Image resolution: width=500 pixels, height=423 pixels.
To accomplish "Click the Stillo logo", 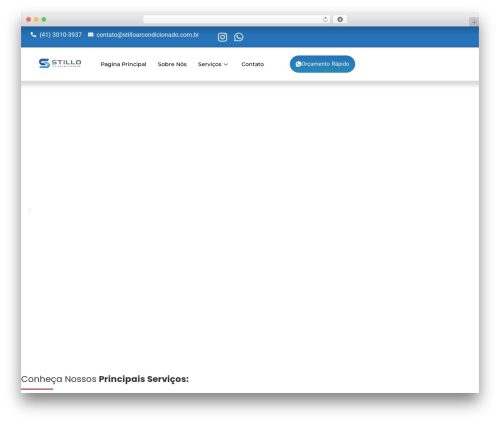I will point(60,63).
